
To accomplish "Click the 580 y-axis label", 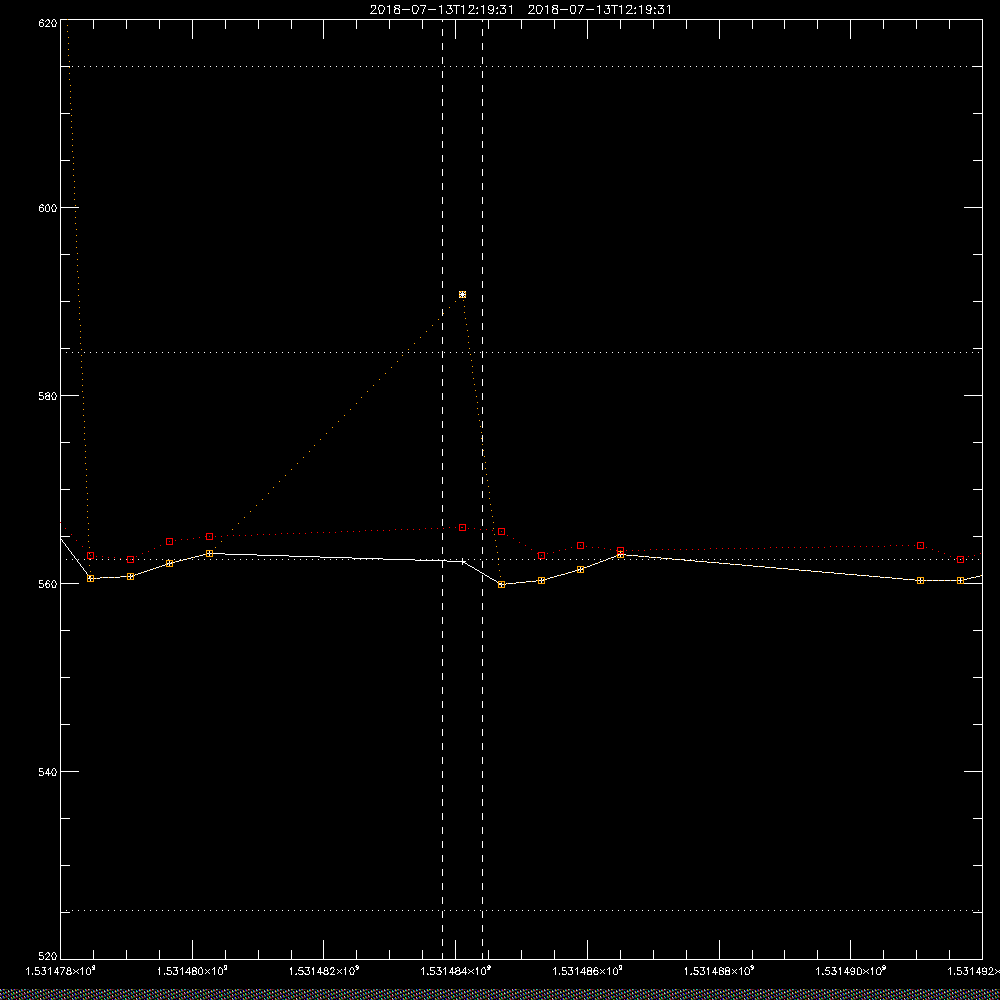I will click(x=49, y=395).
